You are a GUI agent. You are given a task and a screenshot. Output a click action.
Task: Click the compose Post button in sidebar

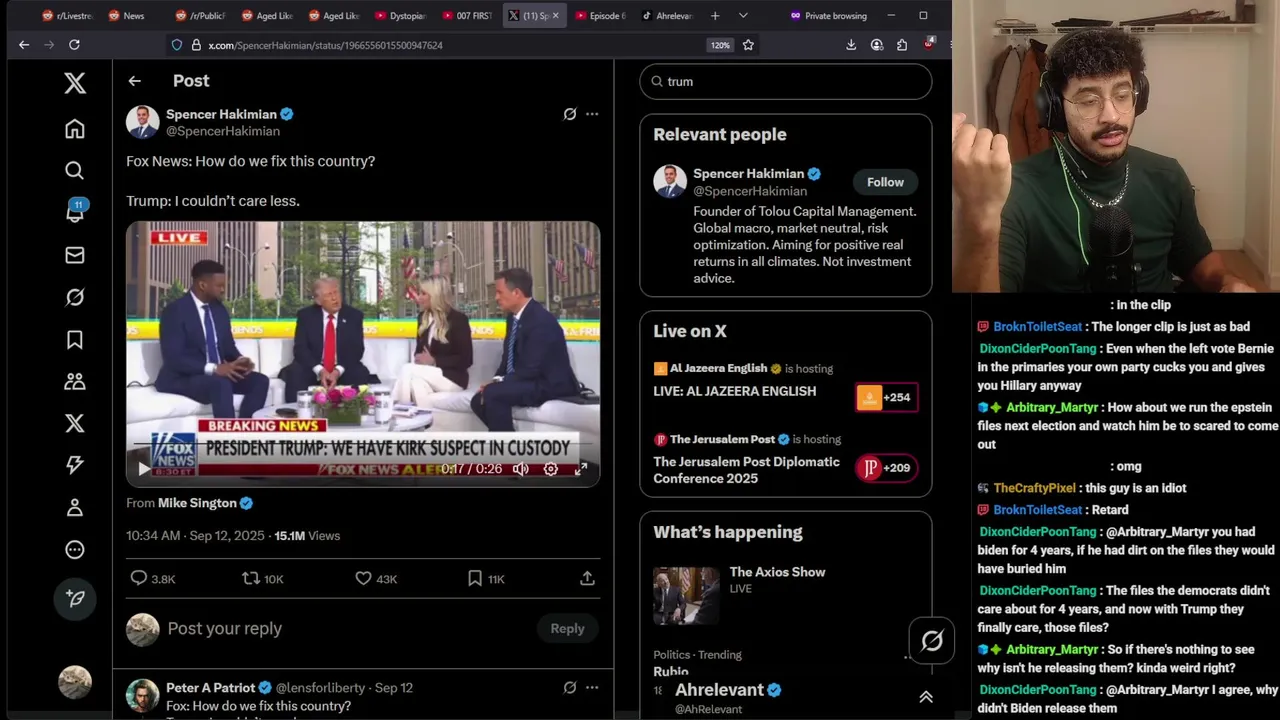(x=75, y=598)
